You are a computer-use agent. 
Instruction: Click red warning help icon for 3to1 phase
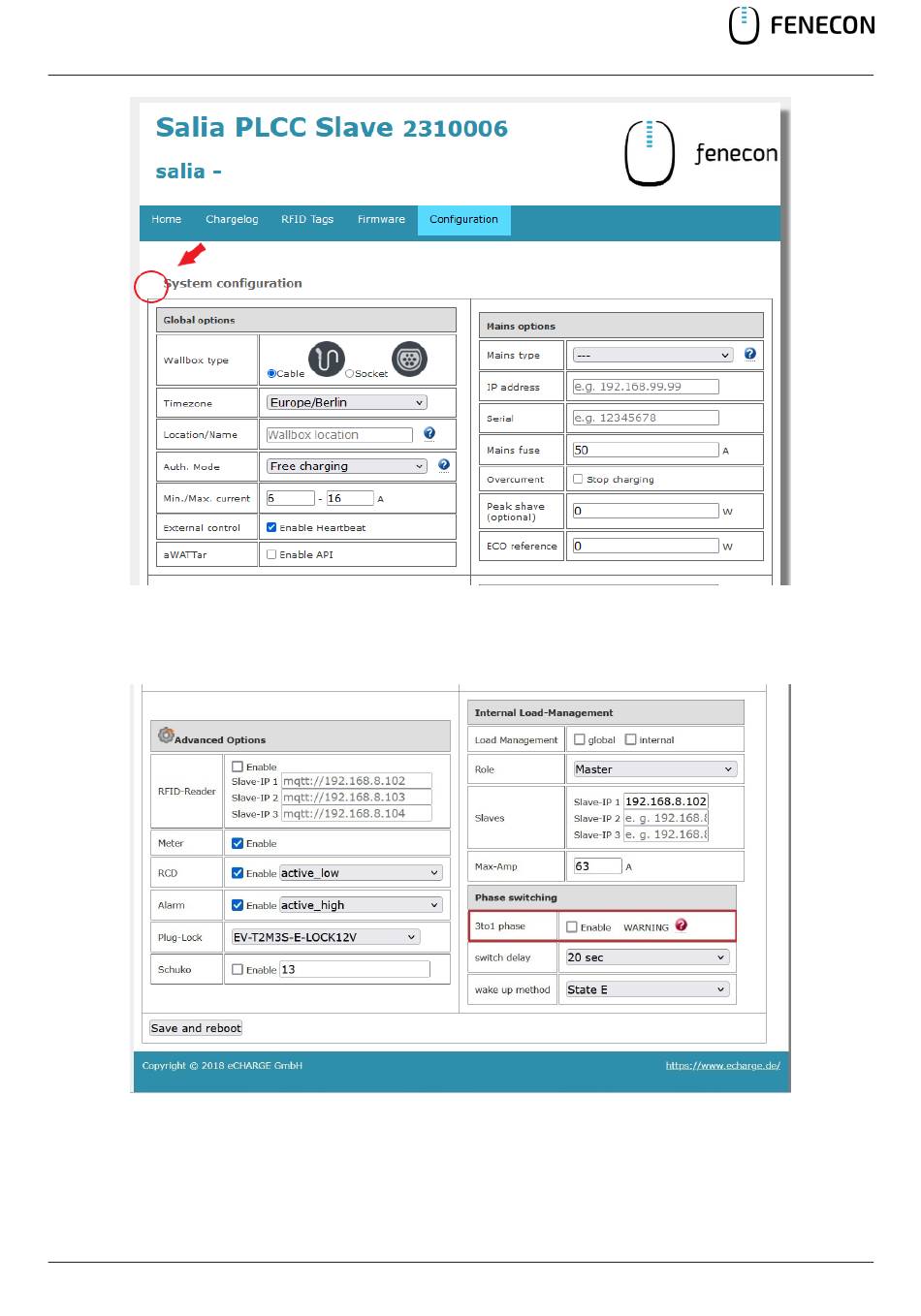[682, 924]
